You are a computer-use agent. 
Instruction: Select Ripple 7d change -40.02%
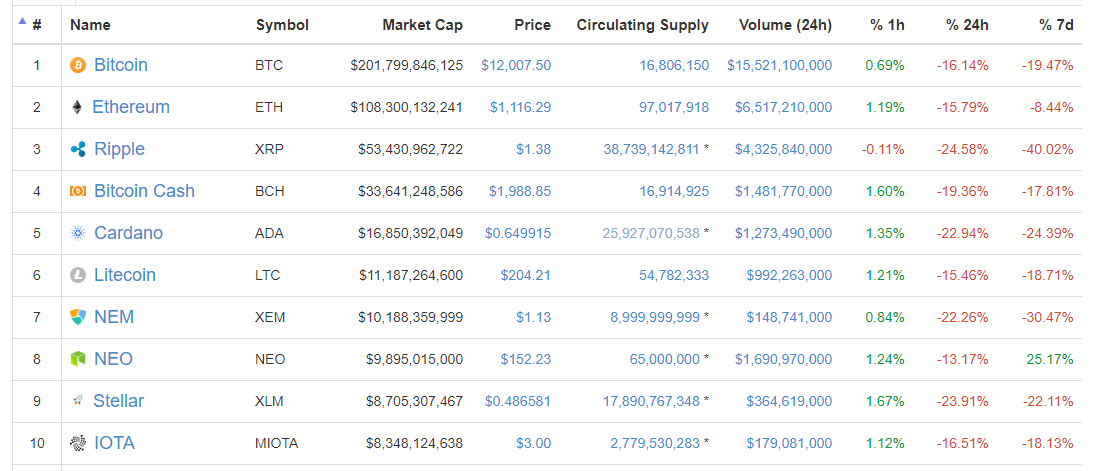click(x=1047, y=149)
